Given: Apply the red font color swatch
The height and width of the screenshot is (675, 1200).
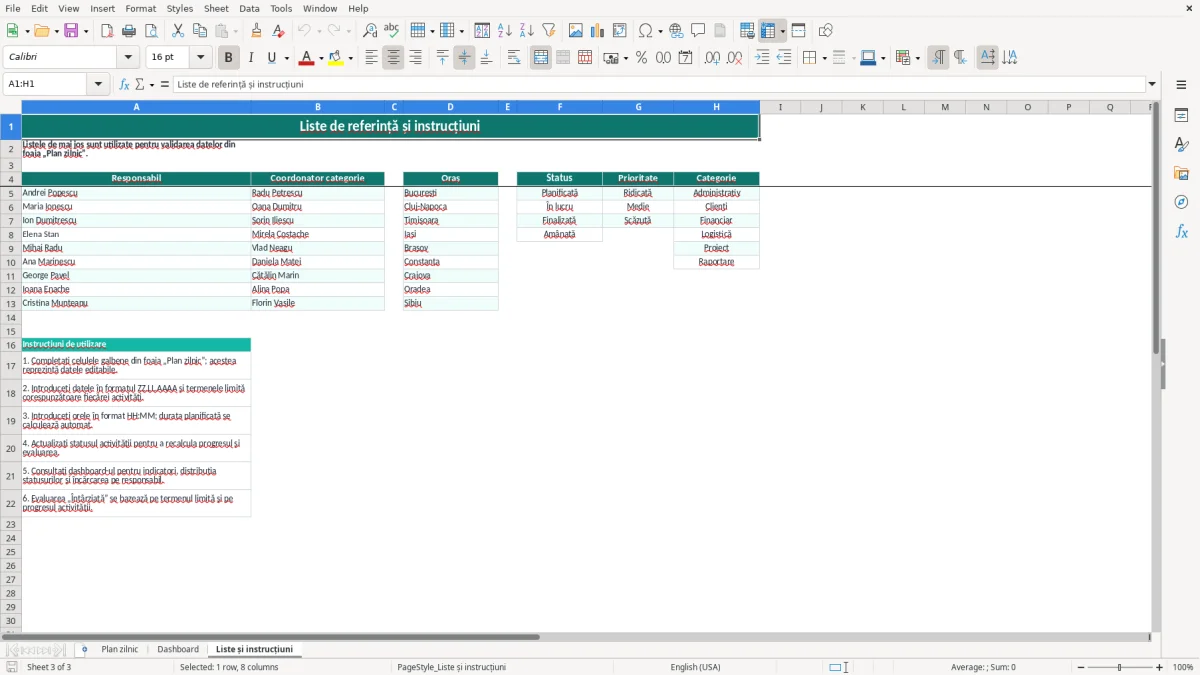Looking at the screenshot, I should click(306, 58).
